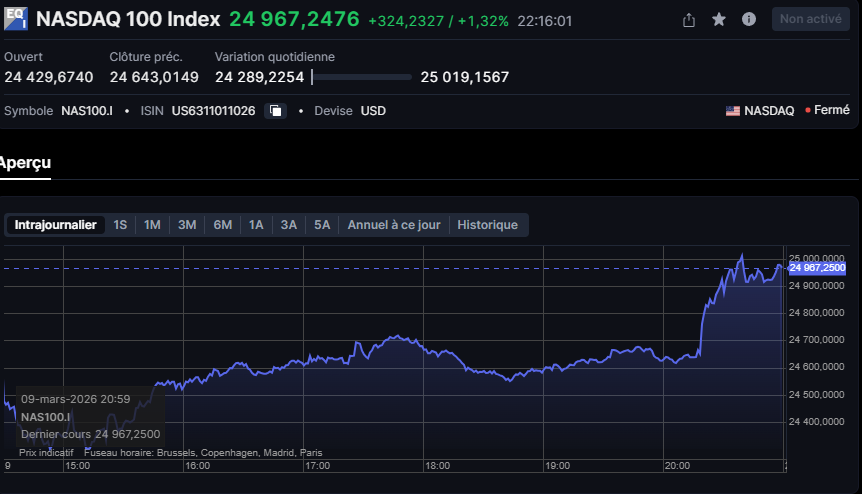
Task: Click the Clôture préc. value 24 643,0149
Action: click(154, 77)
